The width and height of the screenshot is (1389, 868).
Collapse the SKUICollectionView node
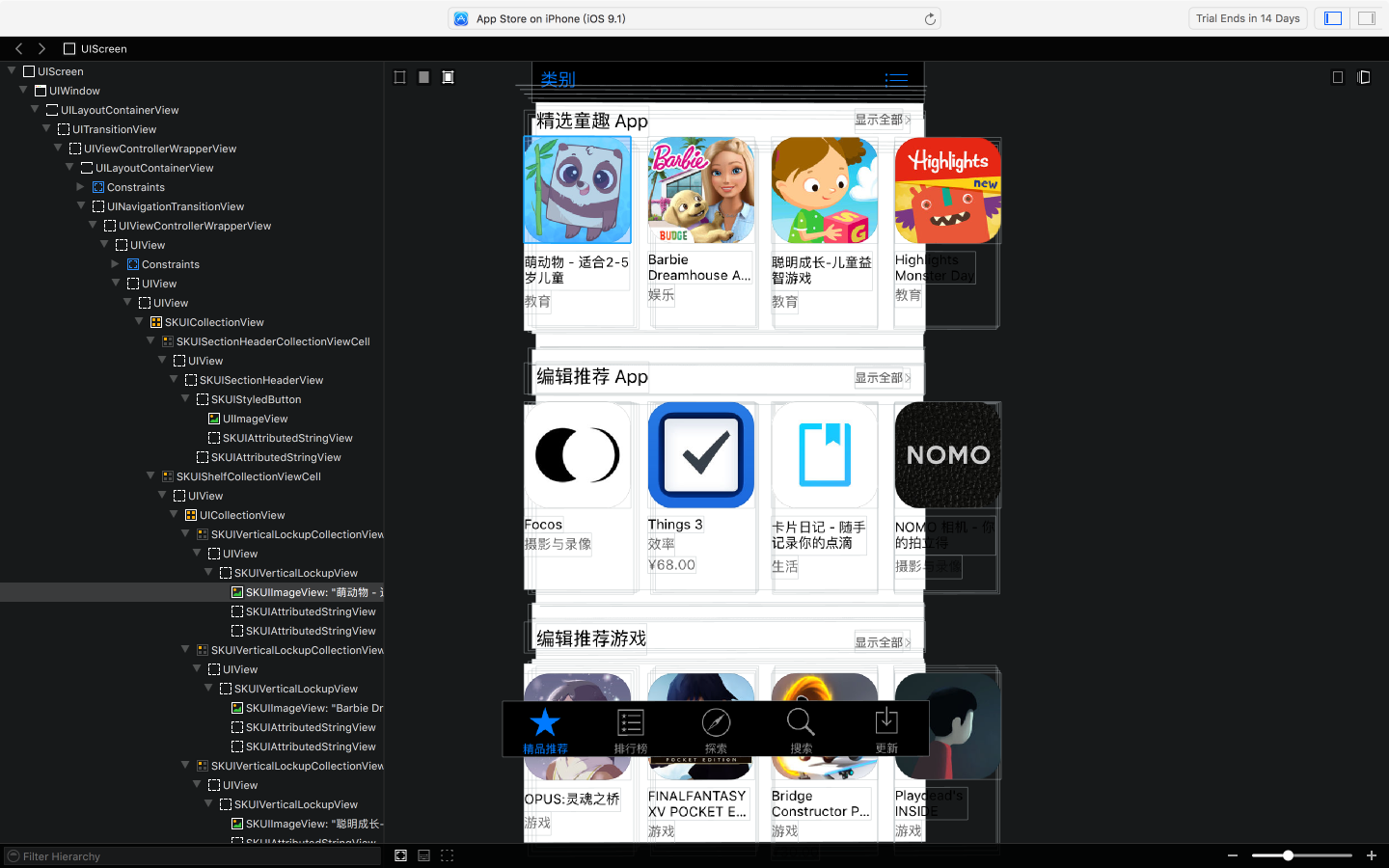tap(139, 321)
